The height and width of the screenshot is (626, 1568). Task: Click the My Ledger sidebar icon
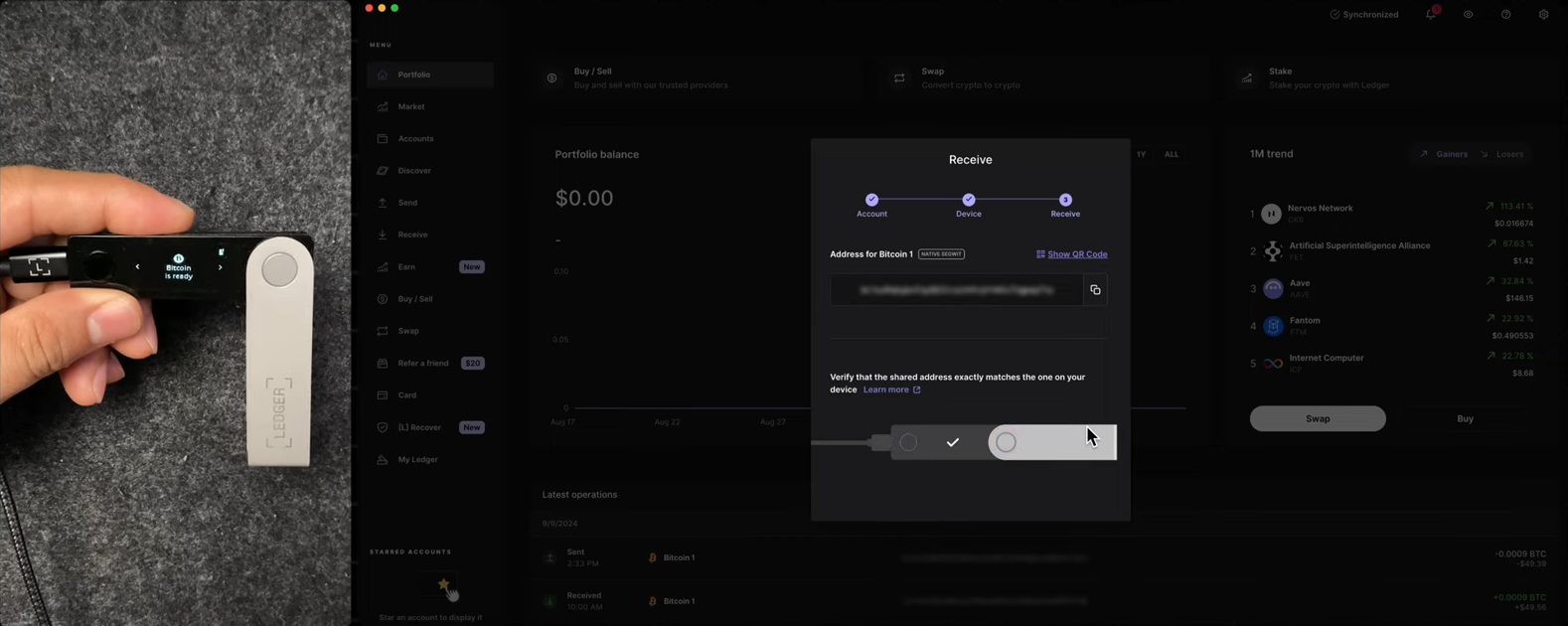point(383,459)
